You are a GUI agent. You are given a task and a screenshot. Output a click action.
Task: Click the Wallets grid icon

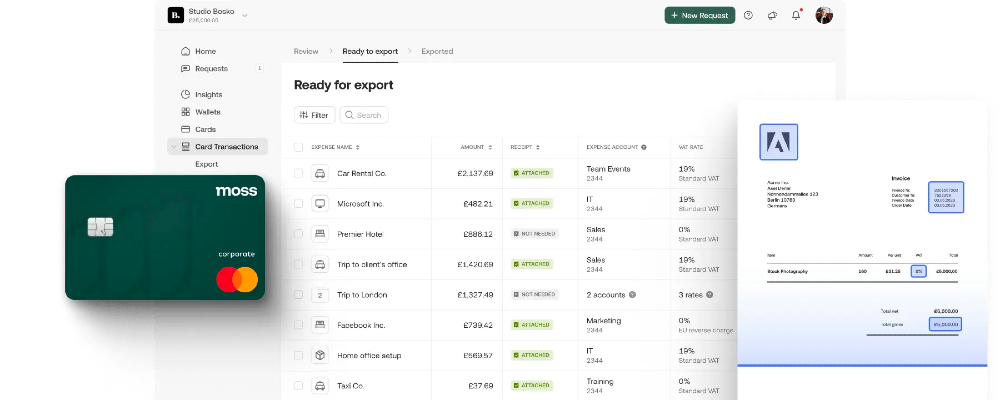point(185,112)
